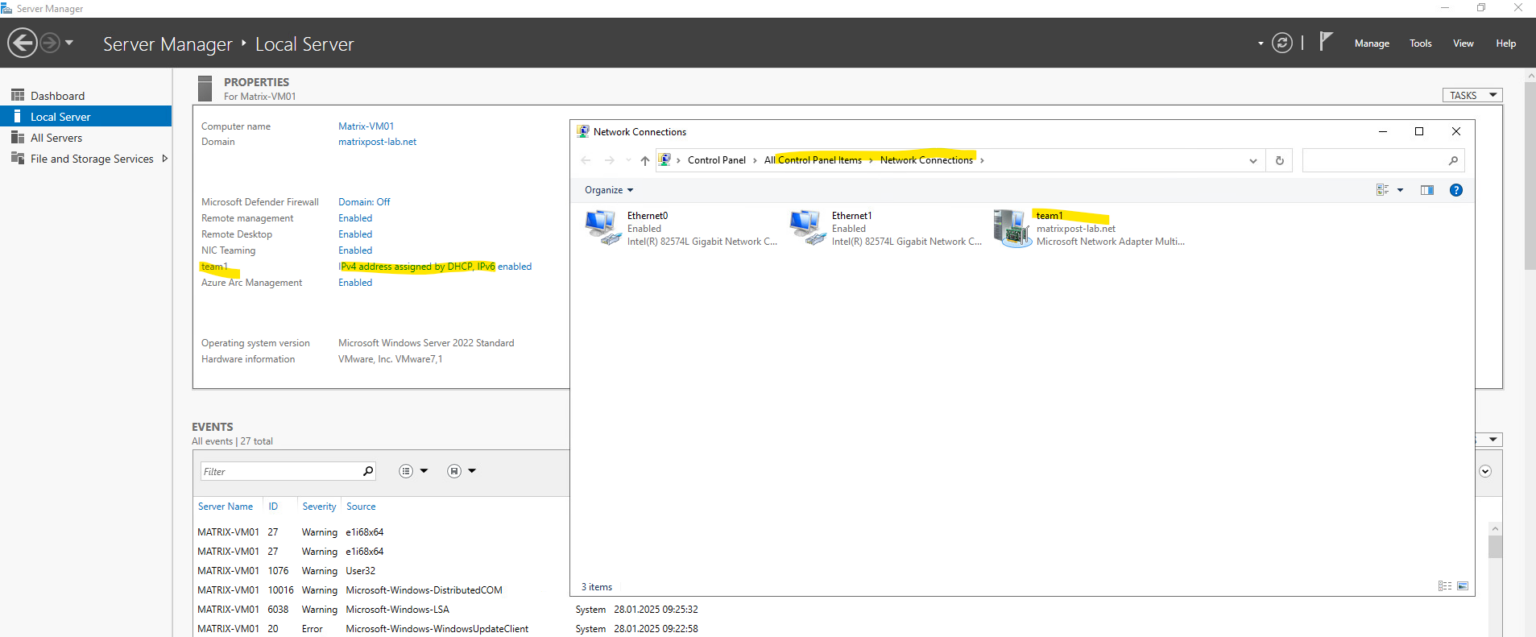Open the Manage menu
The image size is (1536, 637).
point(1371,43)
